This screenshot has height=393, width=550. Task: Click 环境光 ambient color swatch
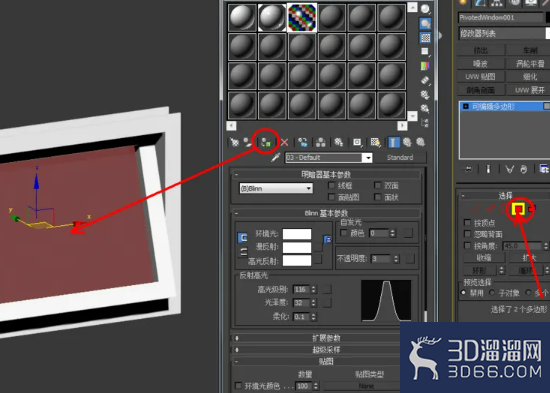pyautogui.click(x=297, y=234)
